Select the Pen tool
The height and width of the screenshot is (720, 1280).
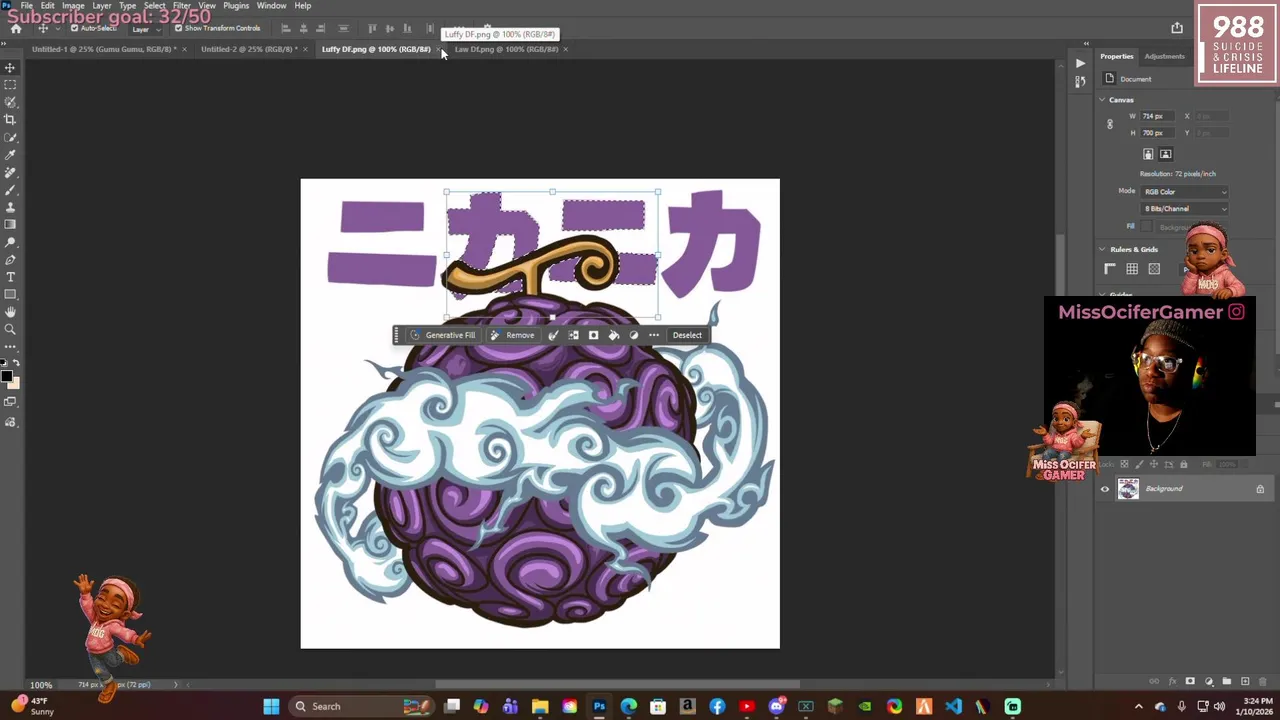[10, 260]
